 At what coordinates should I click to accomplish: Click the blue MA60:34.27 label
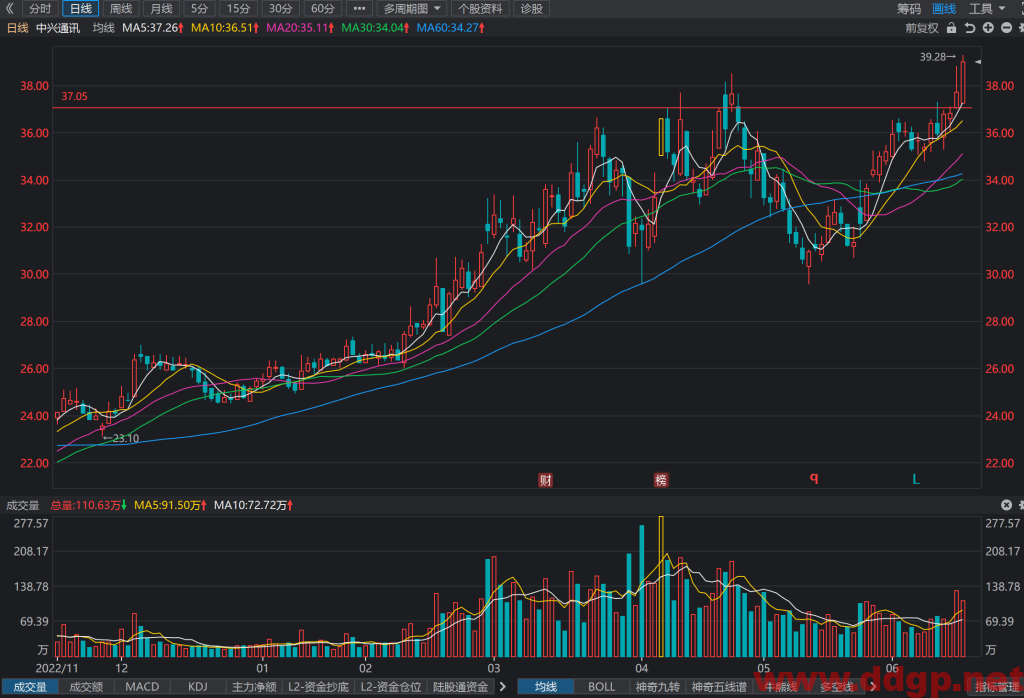(451, 28)
